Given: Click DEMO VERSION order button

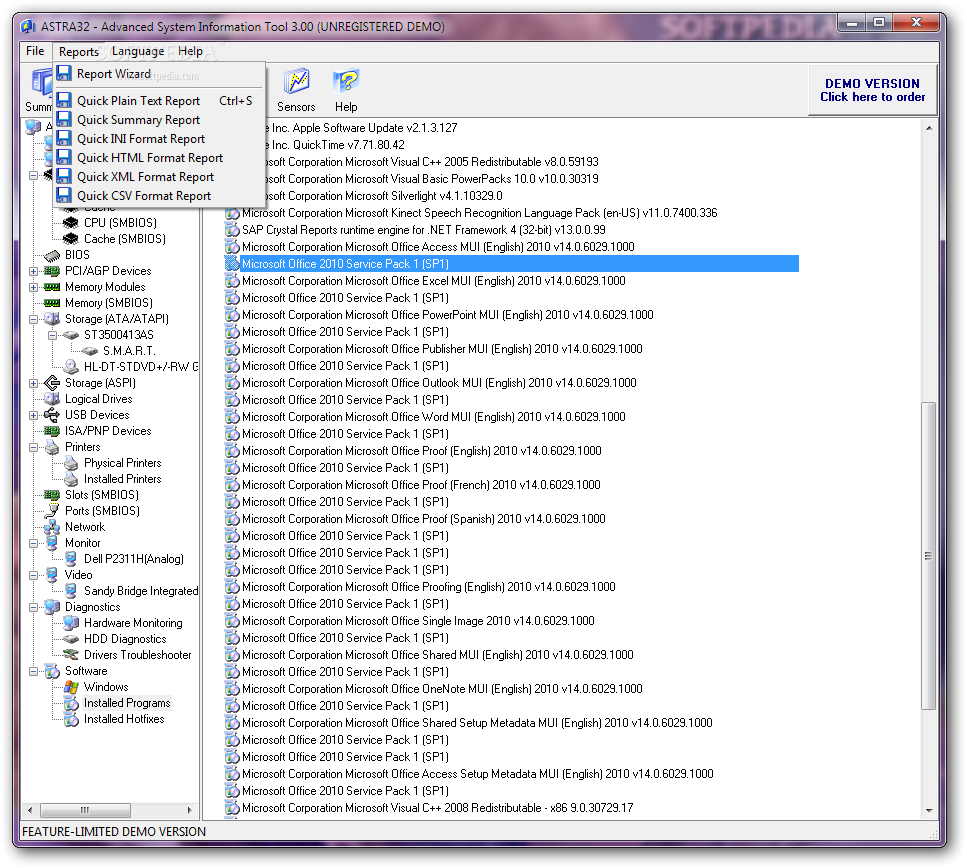Looking at the screenshot, I should 872,90.
